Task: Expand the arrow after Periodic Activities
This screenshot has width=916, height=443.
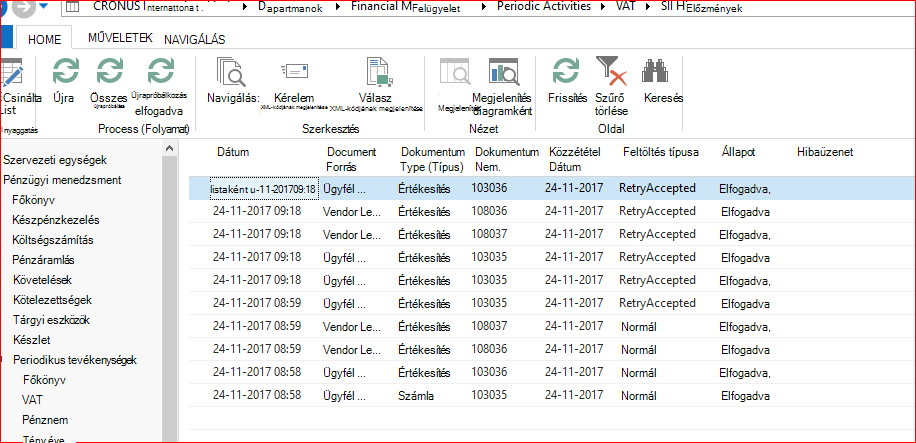Action: pyautogui.click(x=603, y=7)
